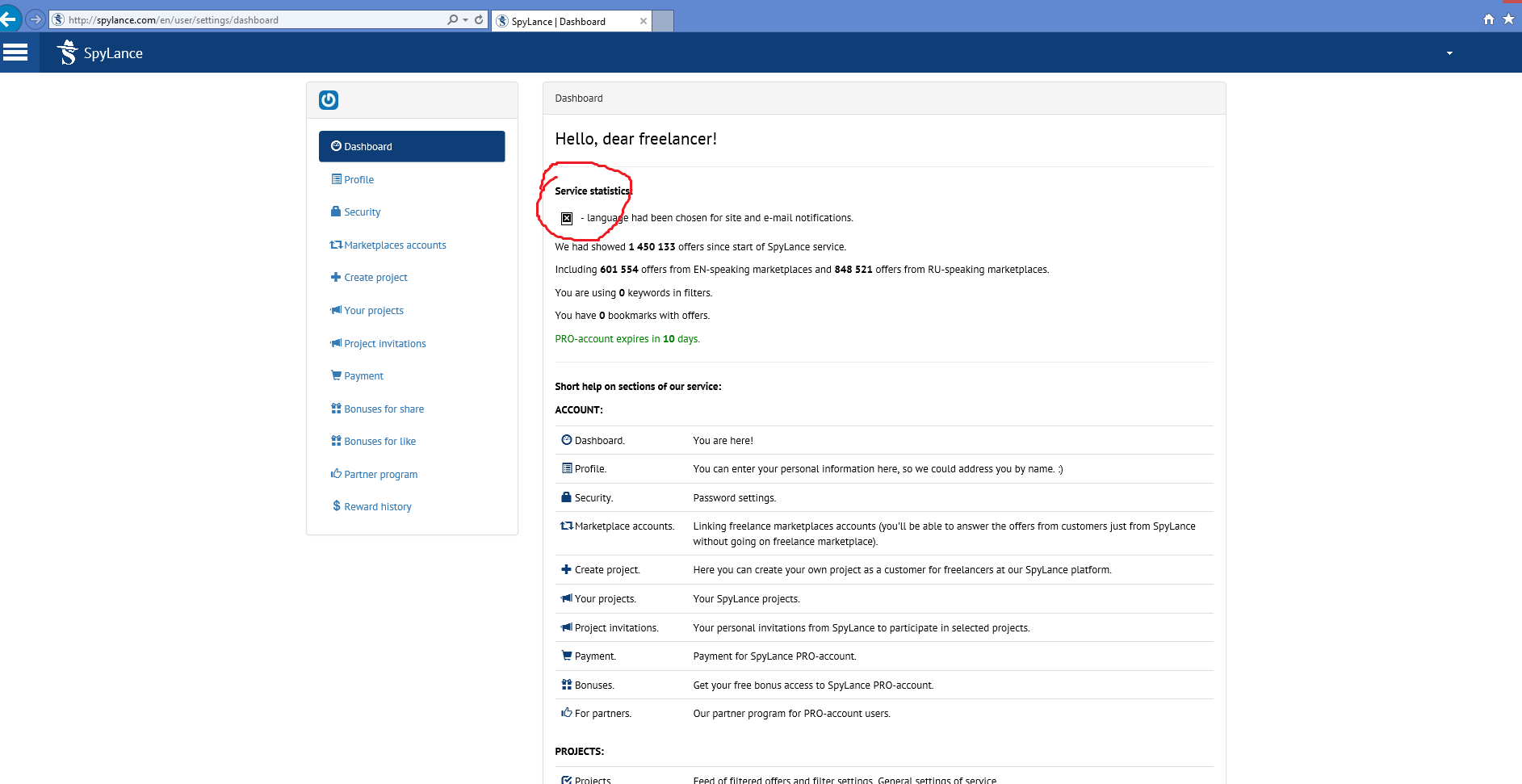Screen dimensions: 1522x784
Task: Expand the user dropdown caret in header
Action: (x=1449, y=53)
